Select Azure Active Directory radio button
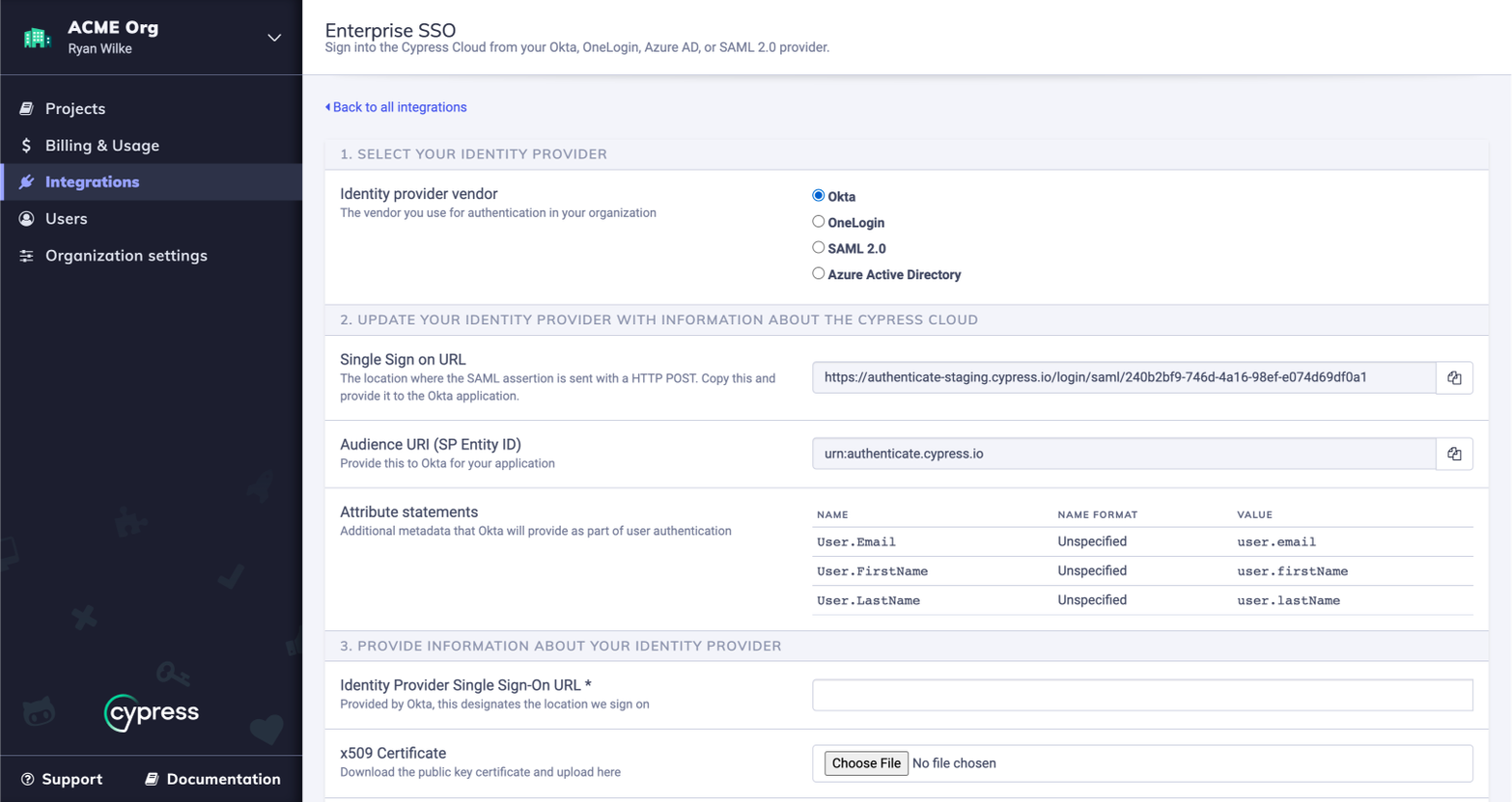Screen dimensions: 1512x802 click(x=818, y=273)
